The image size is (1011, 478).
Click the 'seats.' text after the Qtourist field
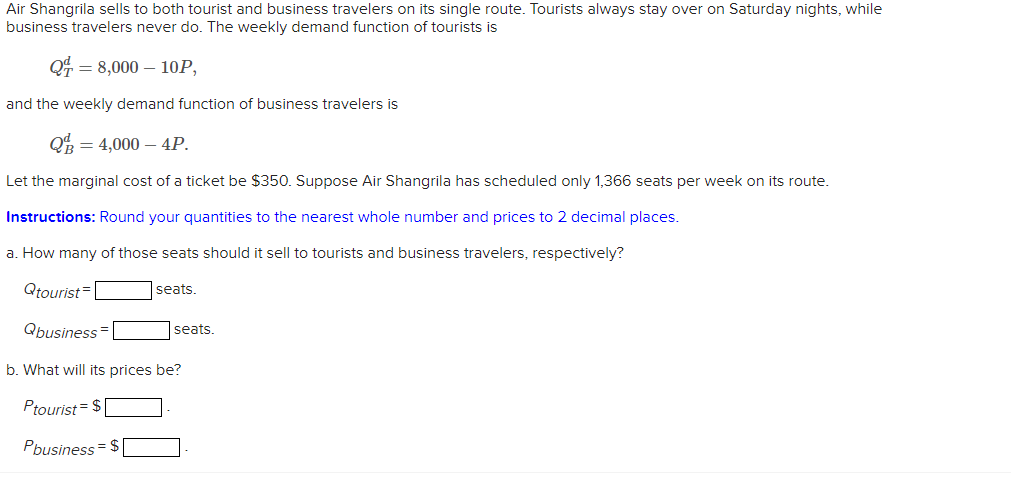coord(176,290)
